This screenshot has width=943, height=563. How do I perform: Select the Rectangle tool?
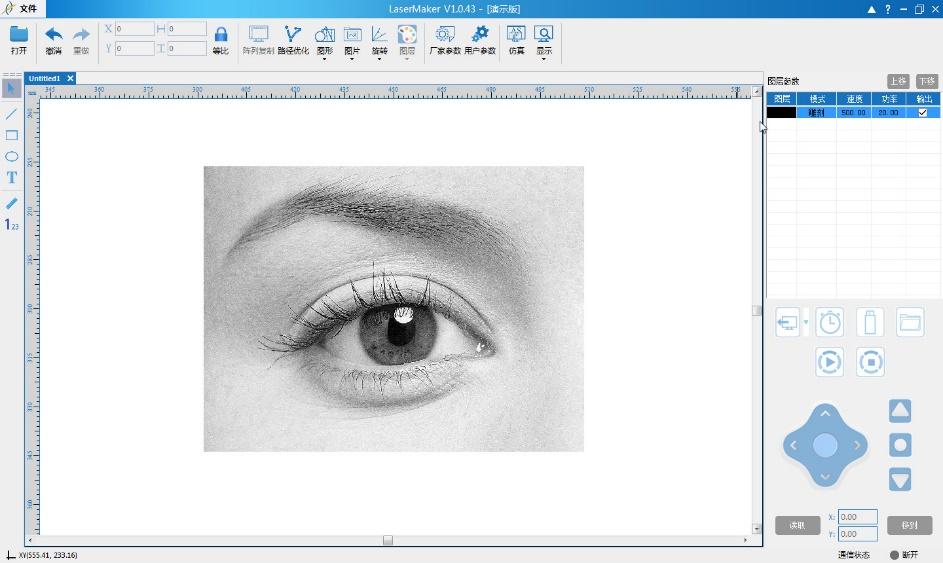point(12,135)
